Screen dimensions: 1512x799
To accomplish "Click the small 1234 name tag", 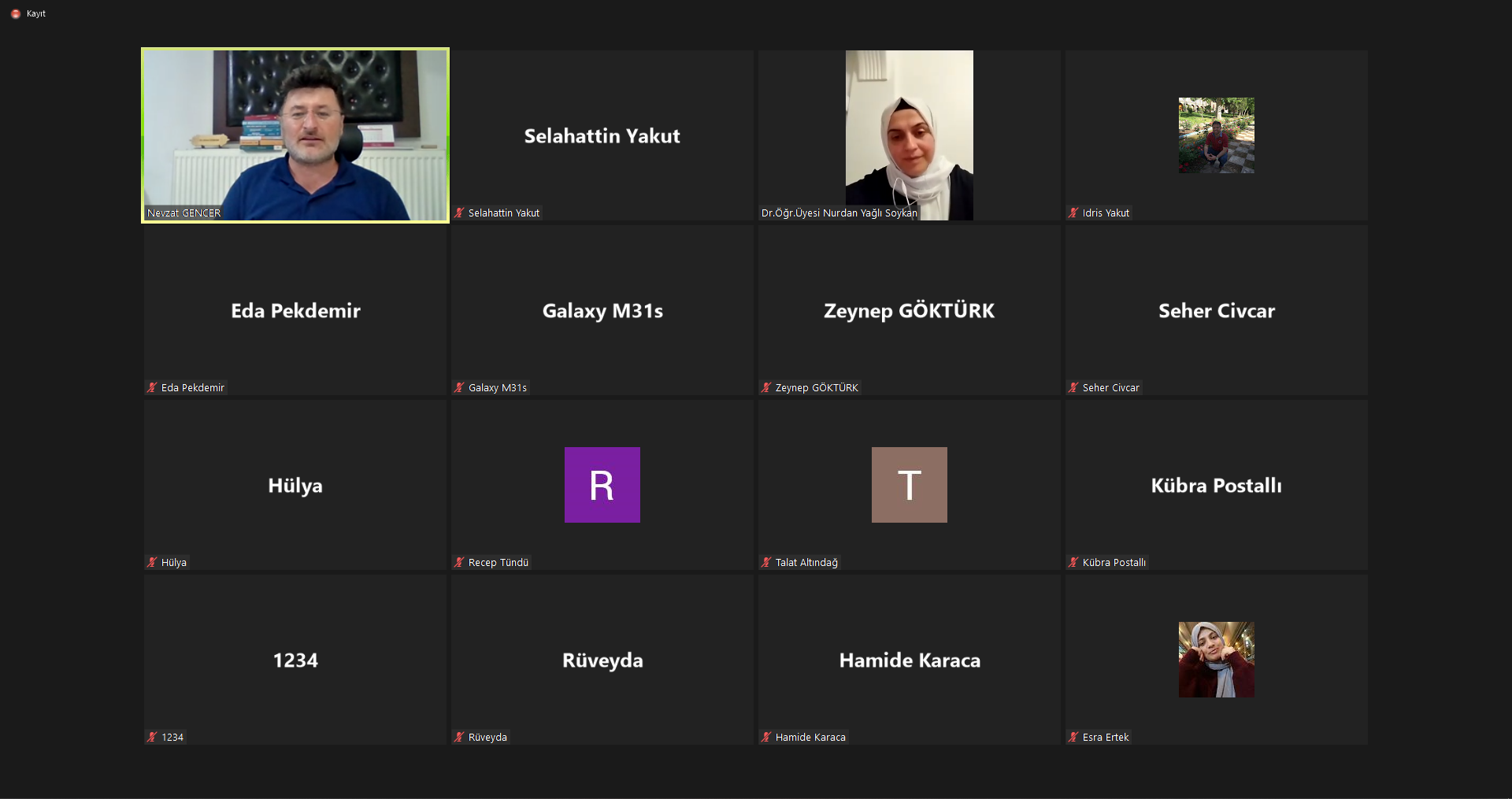I will tap(172, 737).
